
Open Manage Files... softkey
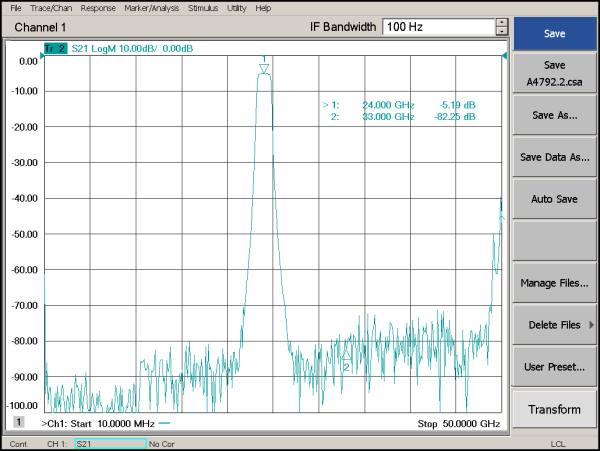coord(554,283)
